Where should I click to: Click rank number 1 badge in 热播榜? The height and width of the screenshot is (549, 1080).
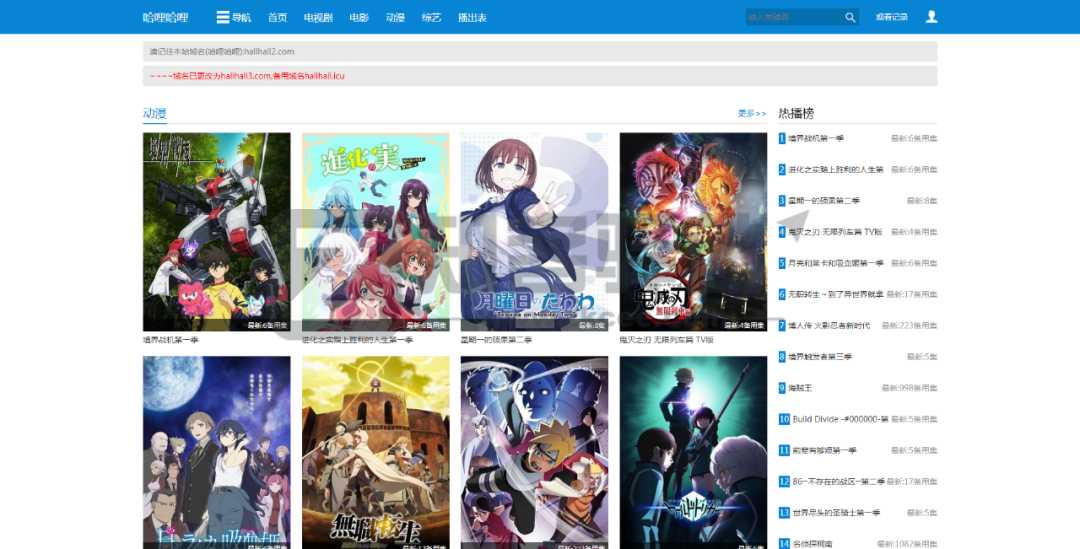pyautogui.click(x=782, y=138)
